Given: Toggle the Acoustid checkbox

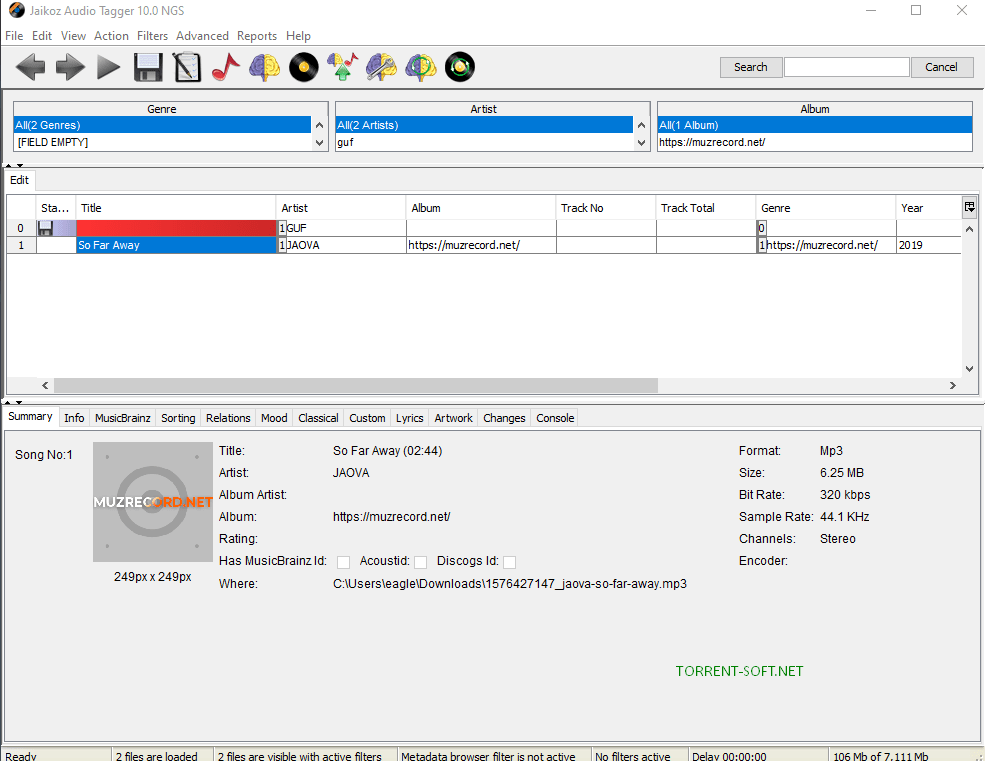Looking at the screenshot, I should 421,562.
